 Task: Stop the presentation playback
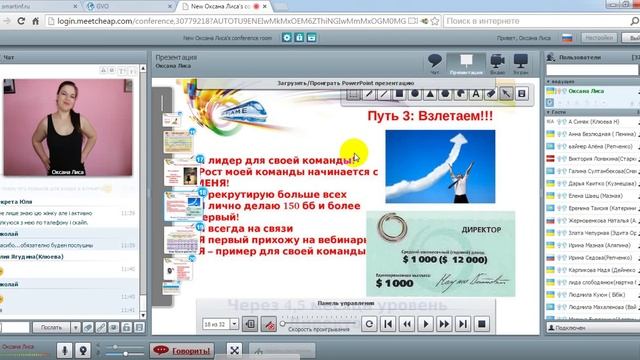482,324
